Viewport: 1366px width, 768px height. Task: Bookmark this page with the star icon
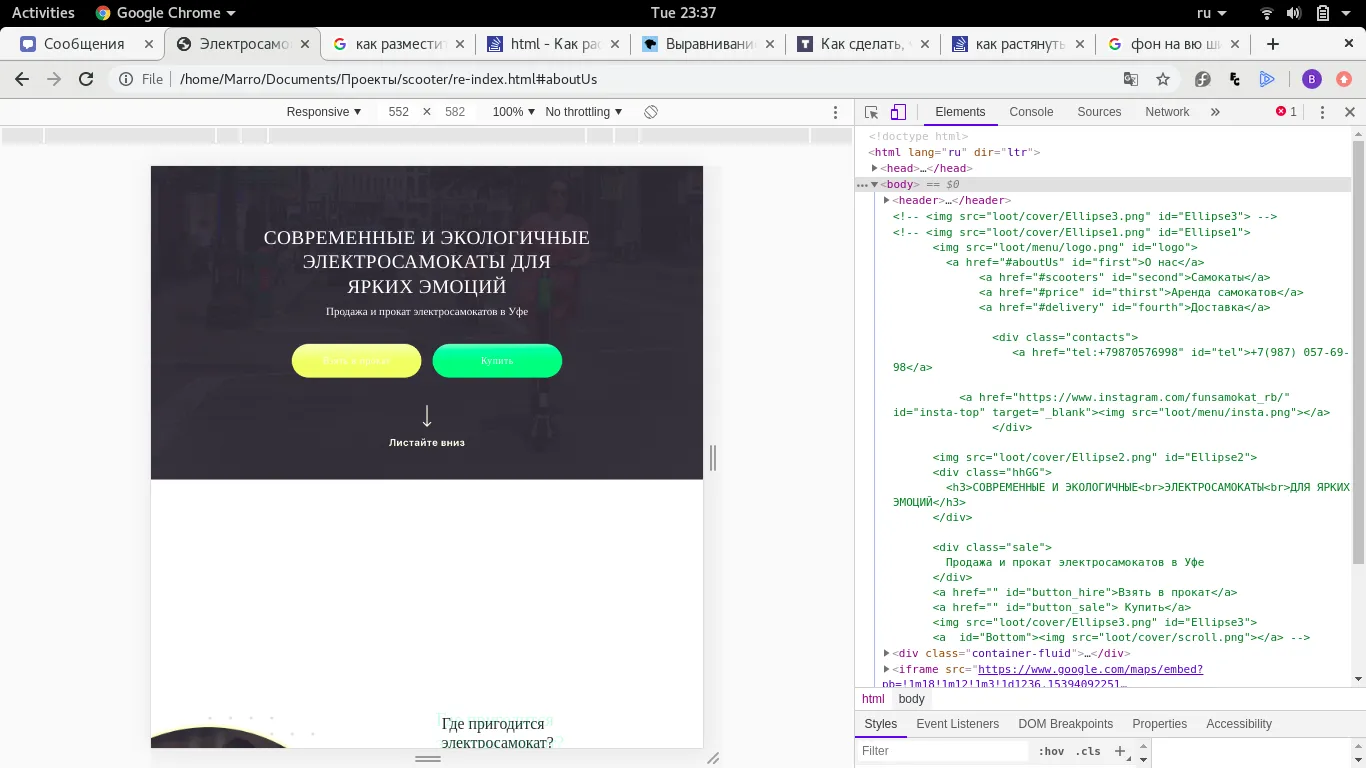pos(1163,79)
